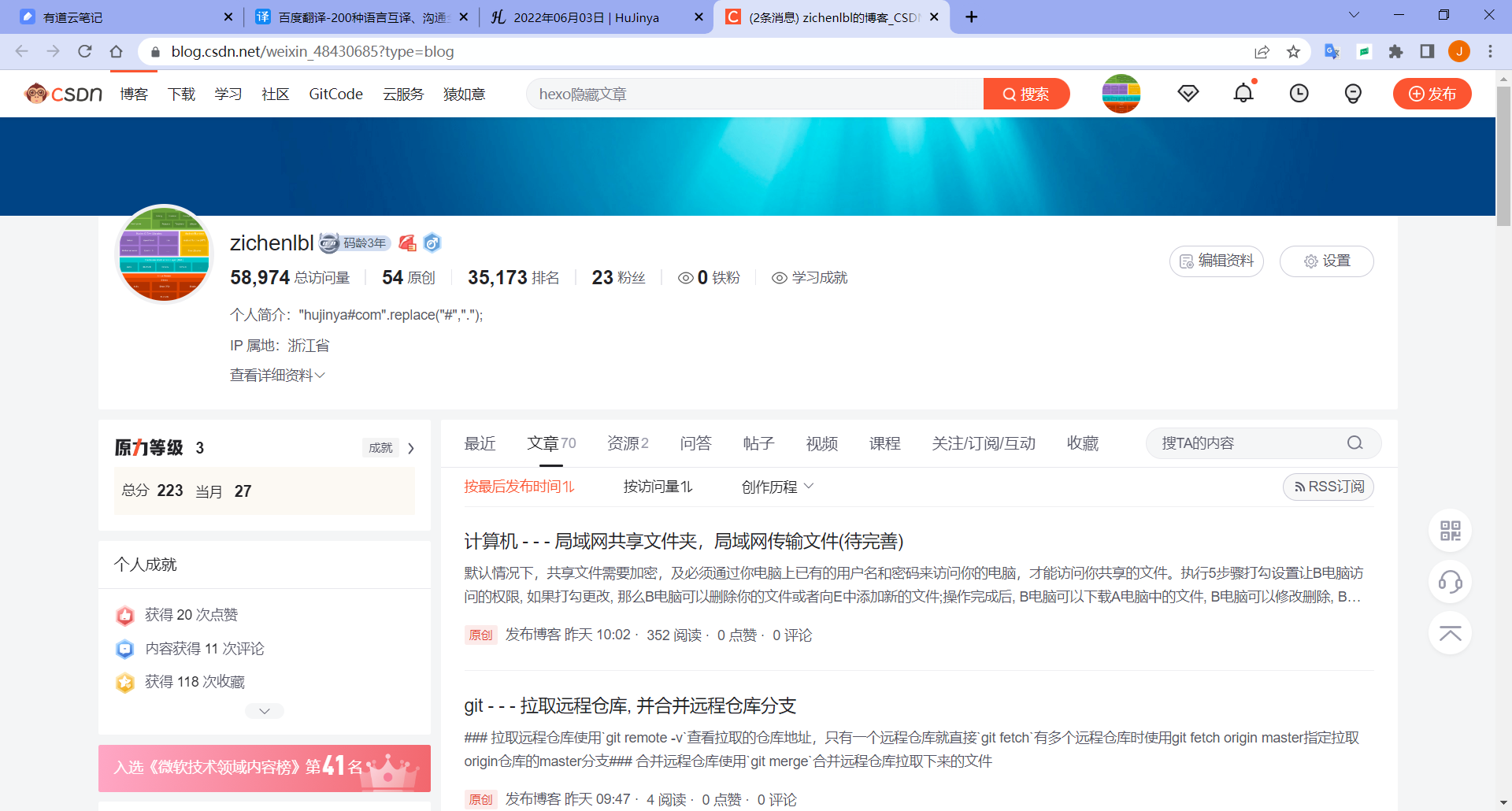This screenshot has width=1512, height=811.
Task: Open customer service headset icon
Action: 1450,582
